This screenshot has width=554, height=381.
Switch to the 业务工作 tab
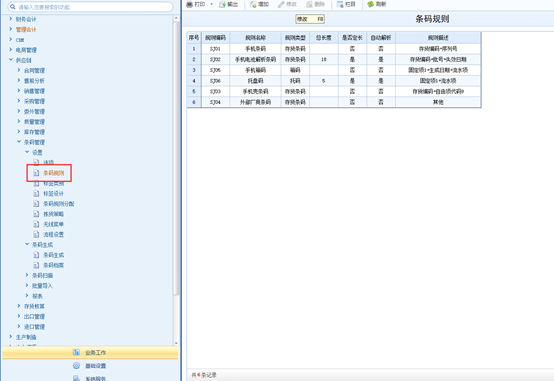(90, 352)
